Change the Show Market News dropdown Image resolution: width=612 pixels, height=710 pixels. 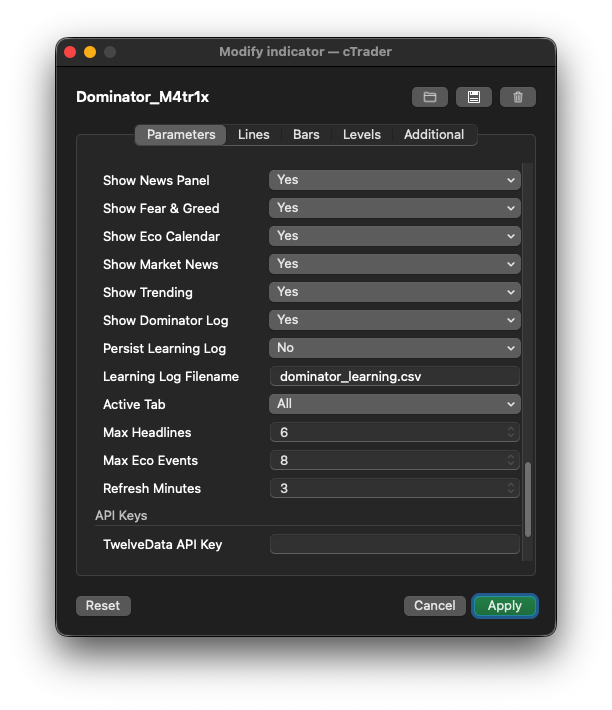(x=395, y=264)
